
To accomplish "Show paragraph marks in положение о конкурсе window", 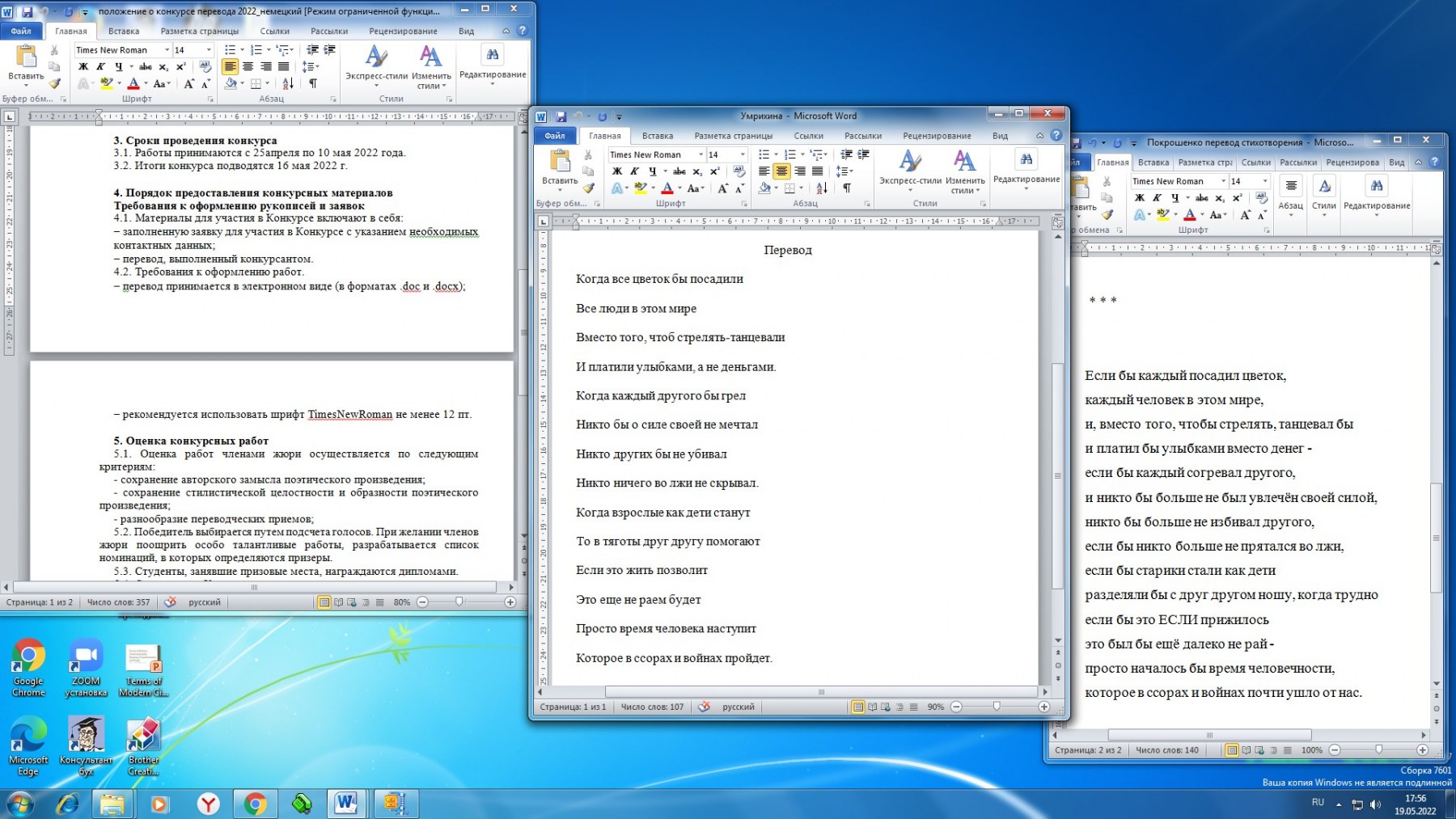I will pyautogui.click(x=313, y=83).
